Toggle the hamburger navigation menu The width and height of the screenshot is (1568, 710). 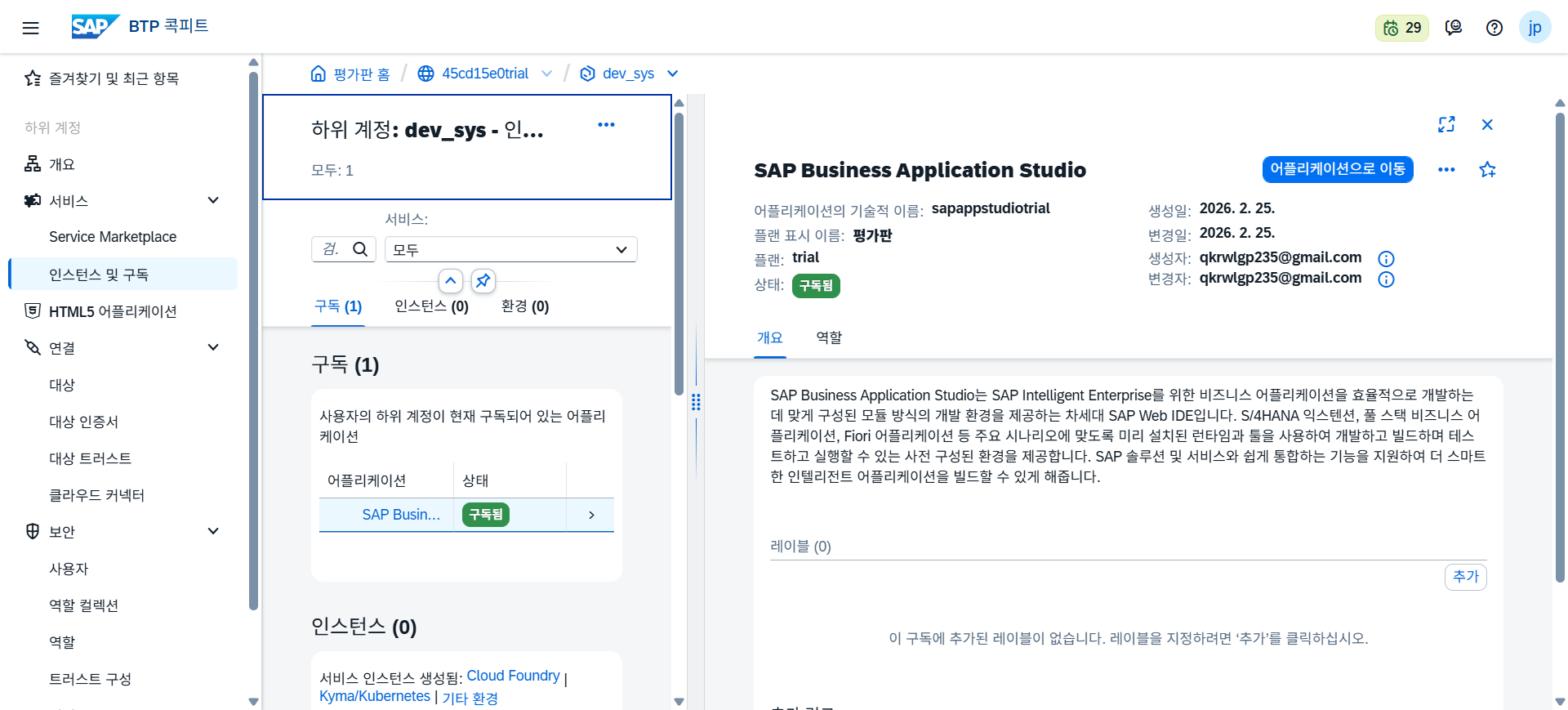(x=30, y=28)
